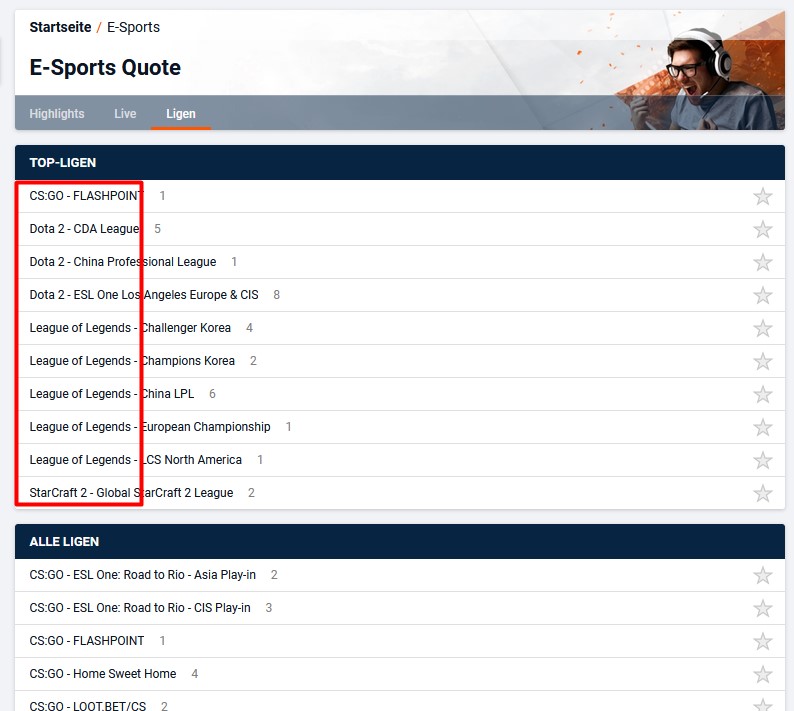Open CS:GO - ESL One: Road to Rio - Asia Play-in
This screenshot has width=794, height=711.
(142, 575)
